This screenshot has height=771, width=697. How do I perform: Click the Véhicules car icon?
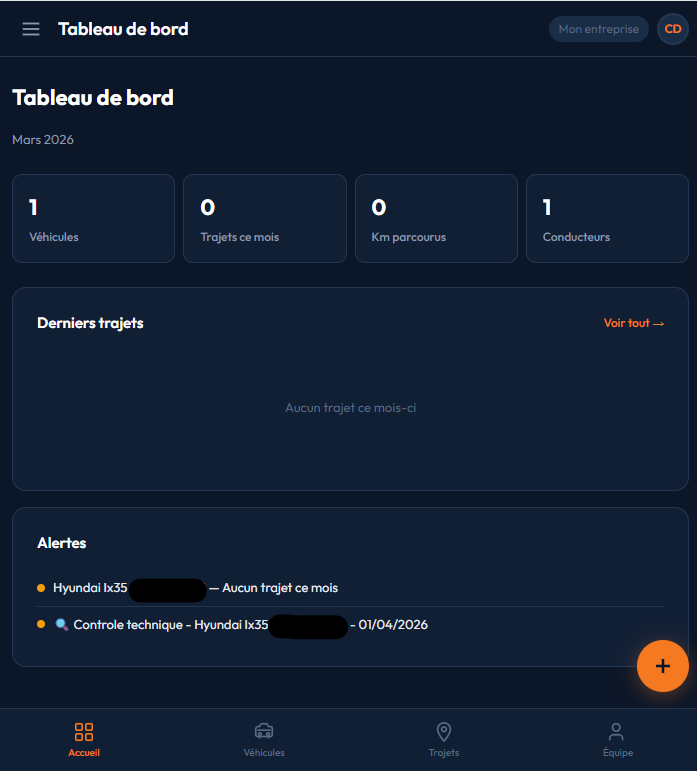click(264, 732)
